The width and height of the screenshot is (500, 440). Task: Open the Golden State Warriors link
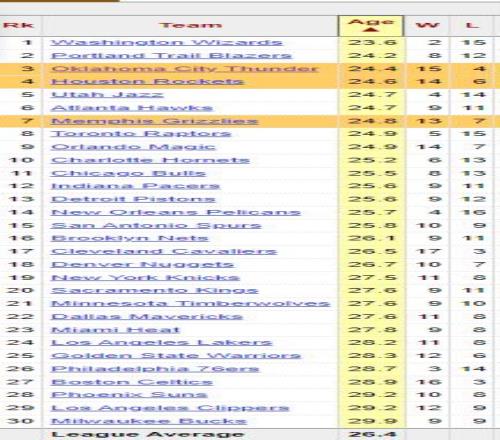[x=176, y=356]
